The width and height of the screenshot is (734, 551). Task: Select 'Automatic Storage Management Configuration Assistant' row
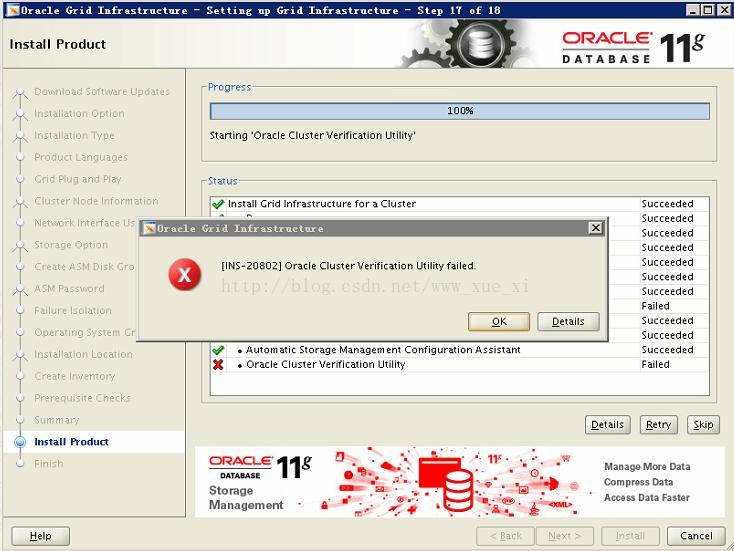click(x=460, y=350)
